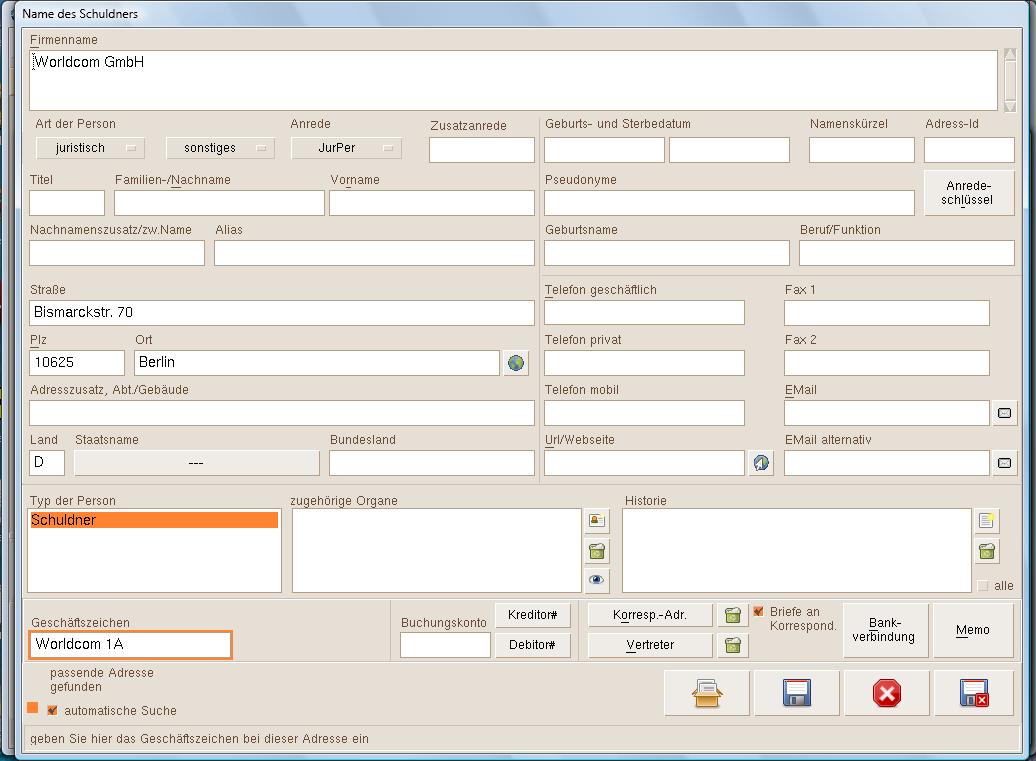Open the juristisch dropdown under Art der Person
Screen dimensions: 1036x761
[91, 148]
